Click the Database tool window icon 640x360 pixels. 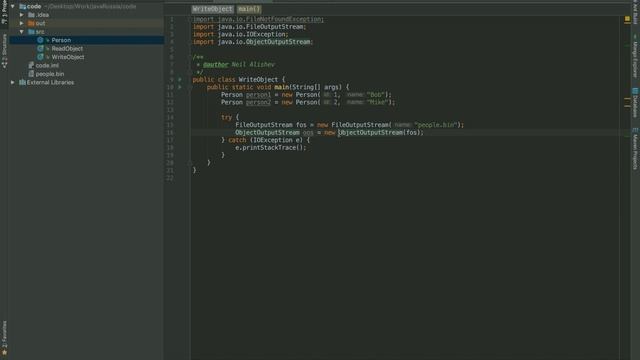pyautogui.click(x=635, y=91)
